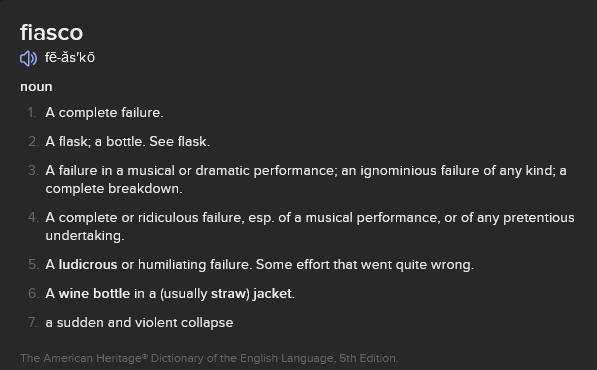This screenshot has height=370, width=597.
Task: Click 'Some effort that went quite wrong.'
Action: point(365,265)
